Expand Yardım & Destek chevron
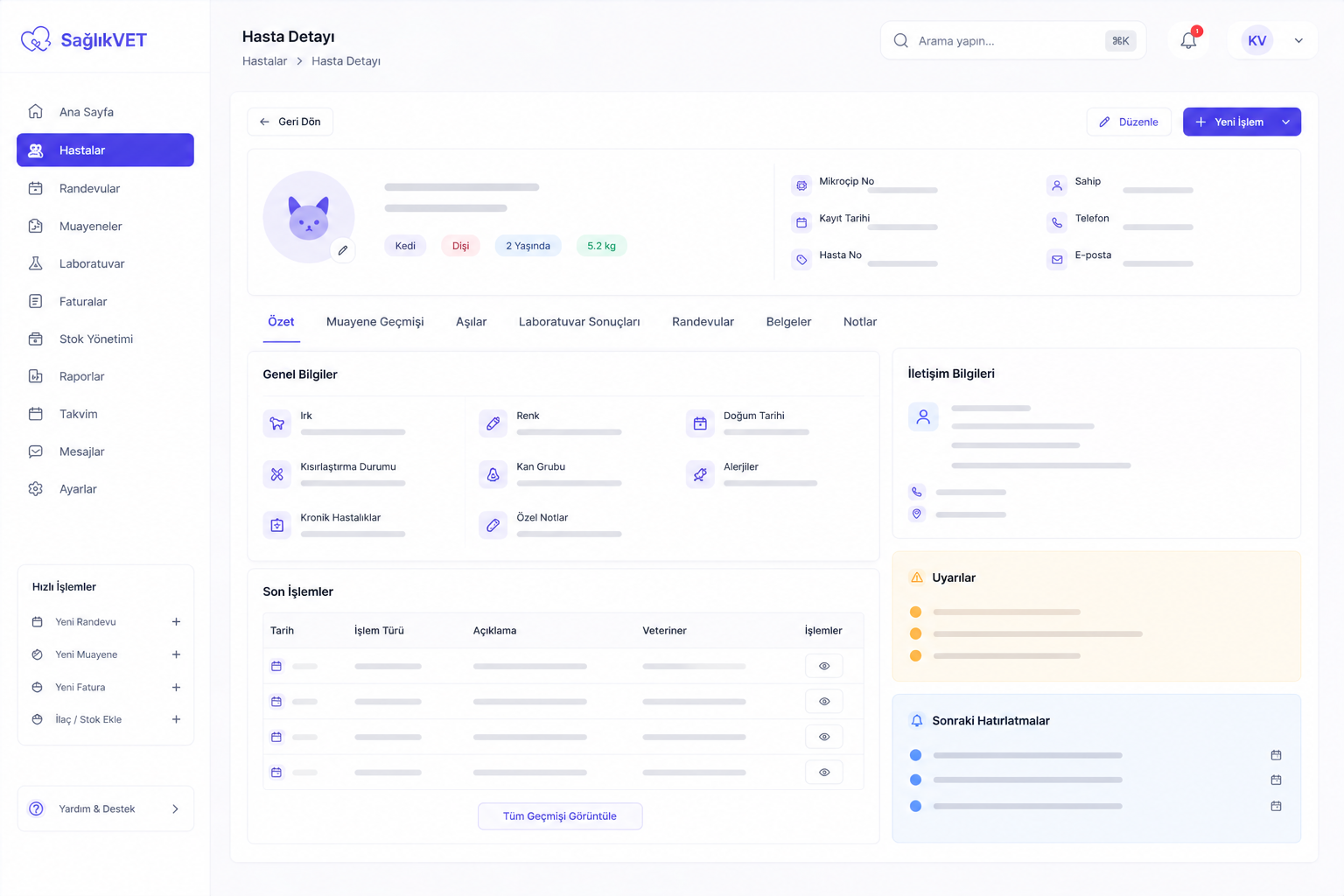The height and width of the screenshot is (896, 1344). click(175, 809)
